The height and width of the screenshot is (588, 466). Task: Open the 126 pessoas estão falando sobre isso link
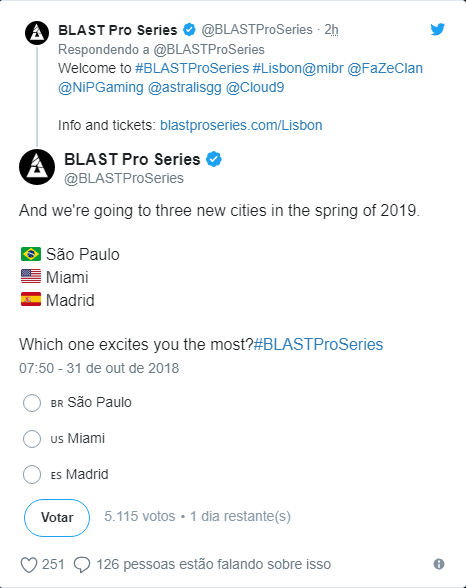(x=214, y=564)
